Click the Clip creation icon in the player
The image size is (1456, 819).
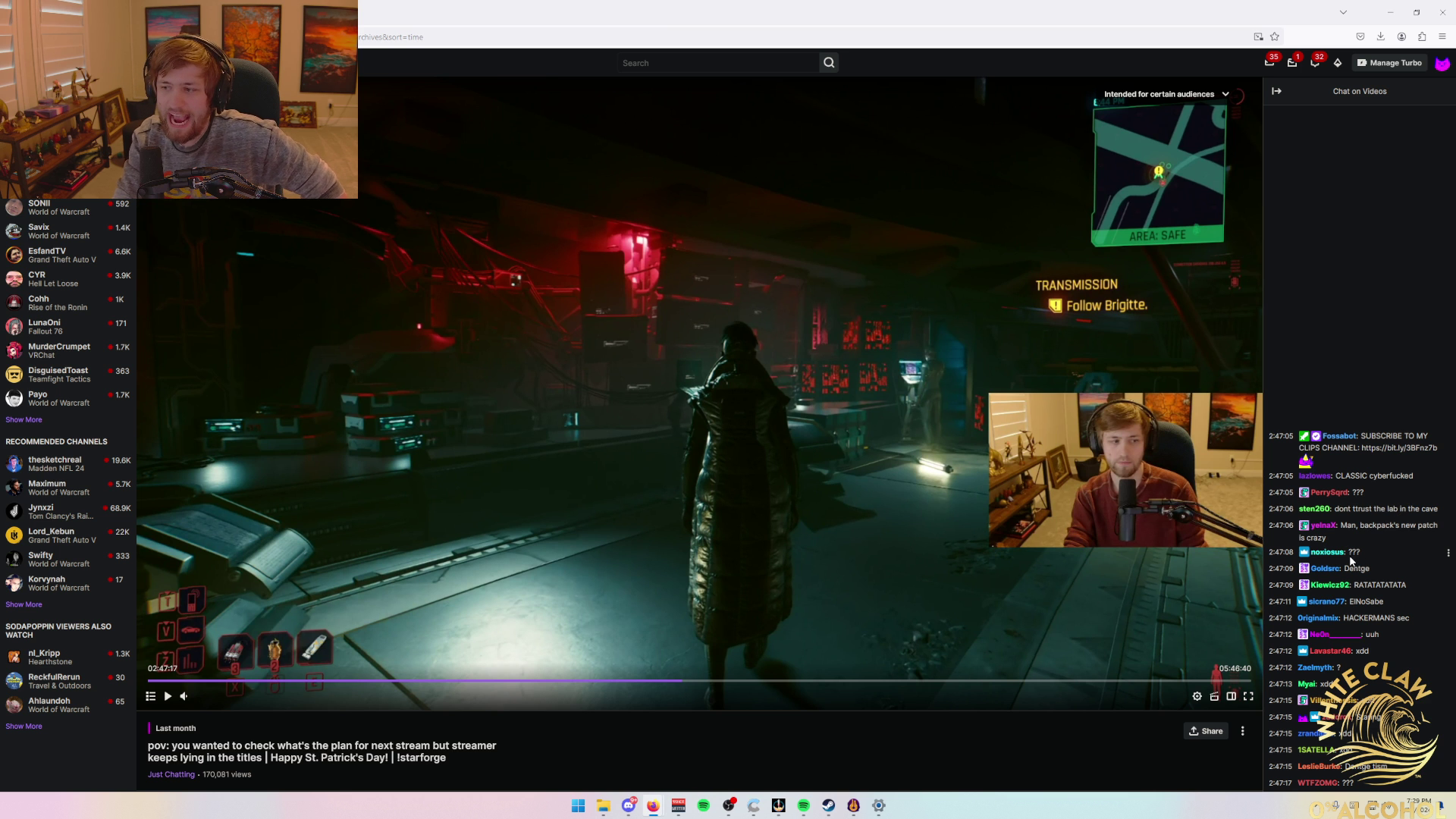1215,696
